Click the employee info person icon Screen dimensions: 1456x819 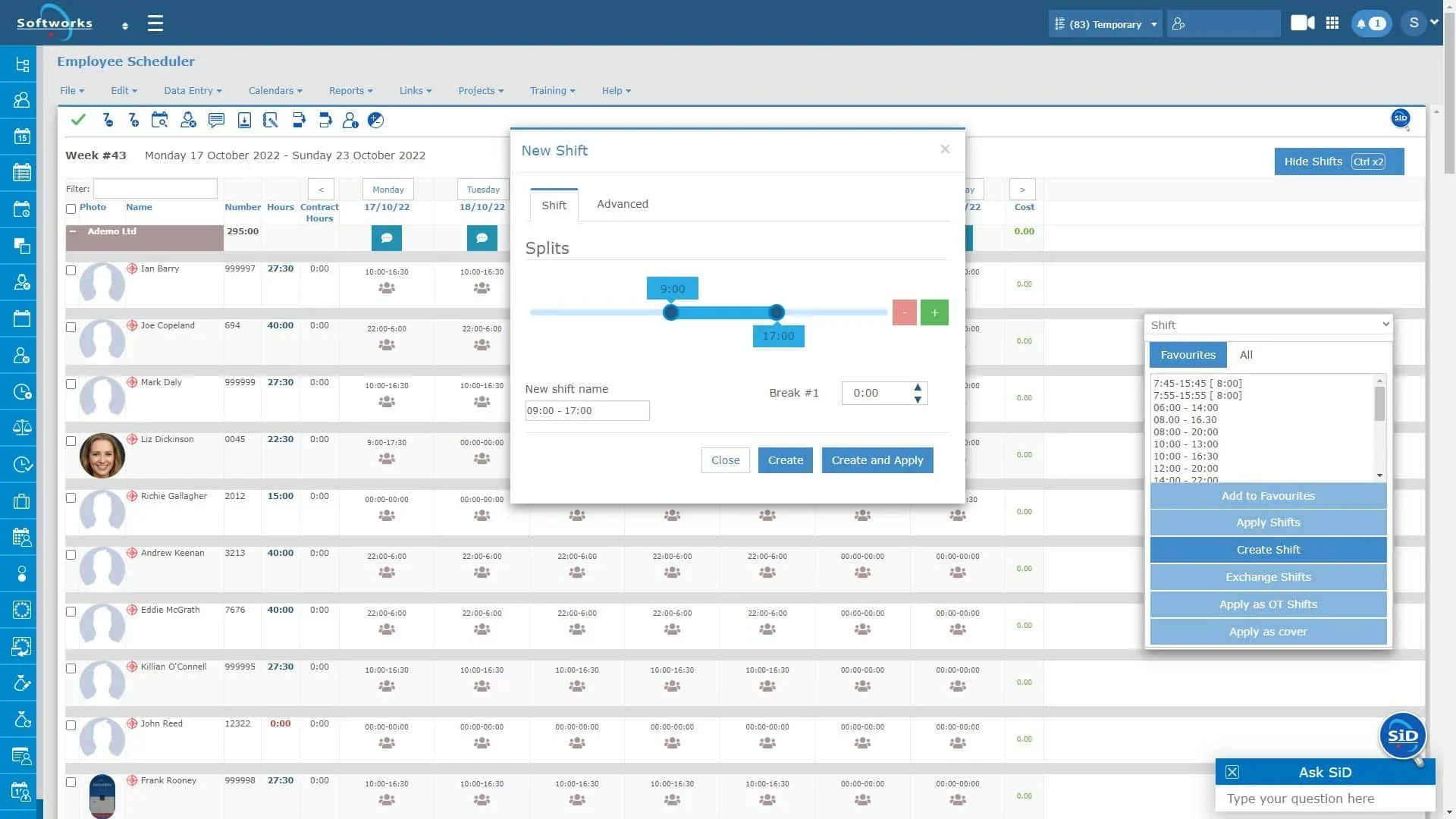pos(350,120)
